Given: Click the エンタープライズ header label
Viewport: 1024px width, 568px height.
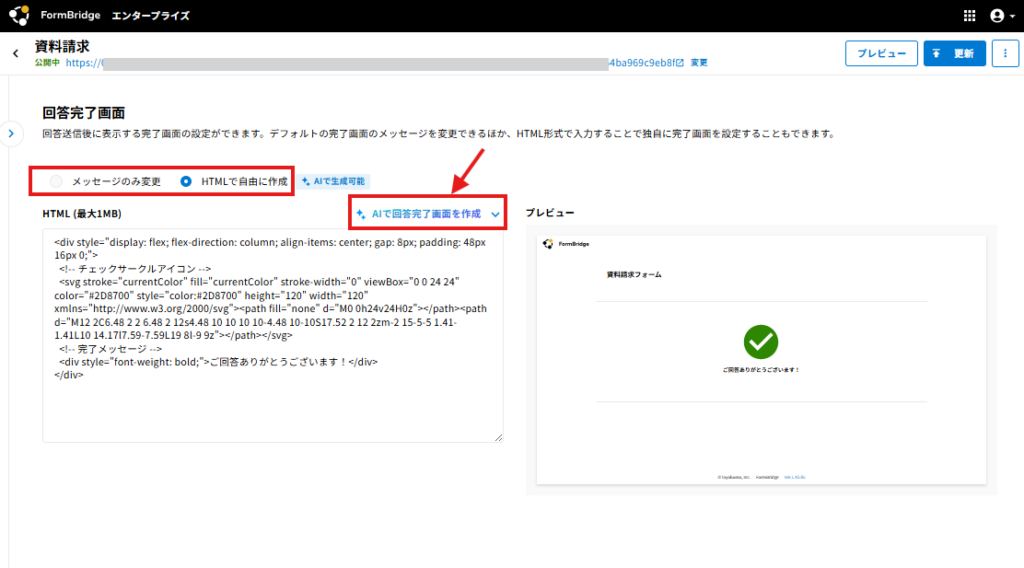Looking at the screenshot, I should 150,16.
